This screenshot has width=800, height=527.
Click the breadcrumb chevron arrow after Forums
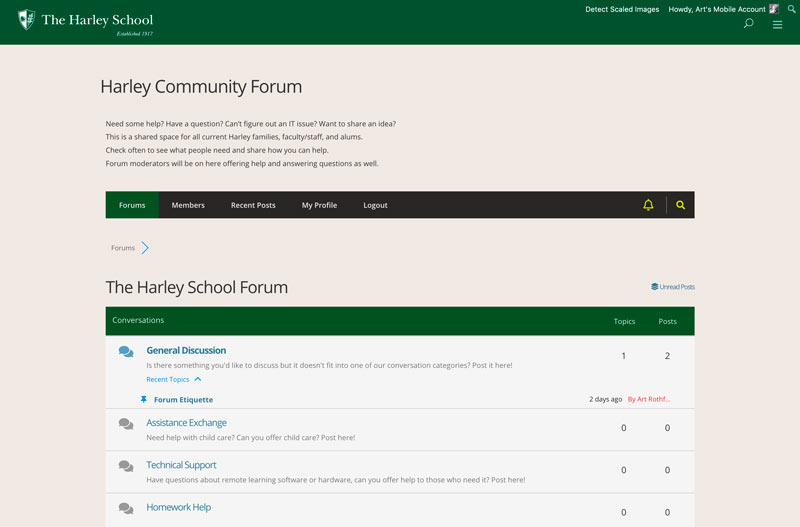click(145, 248)
